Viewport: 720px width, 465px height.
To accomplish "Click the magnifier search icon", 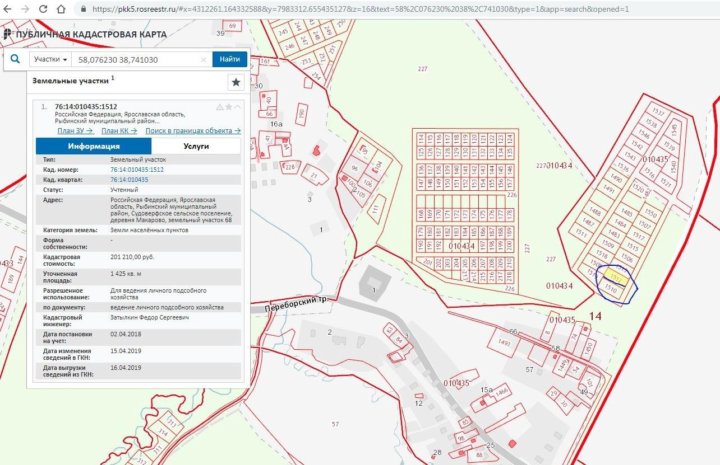I will 15,59.
